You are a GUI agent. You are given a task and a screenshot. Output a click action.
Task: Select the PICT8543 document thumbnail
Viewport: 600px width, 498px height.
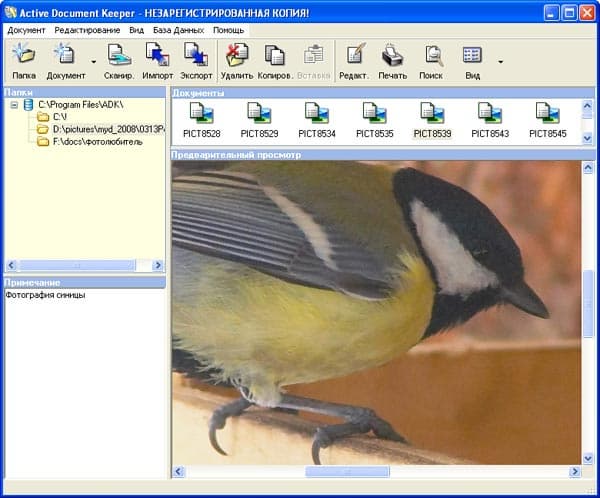point(490,120)
